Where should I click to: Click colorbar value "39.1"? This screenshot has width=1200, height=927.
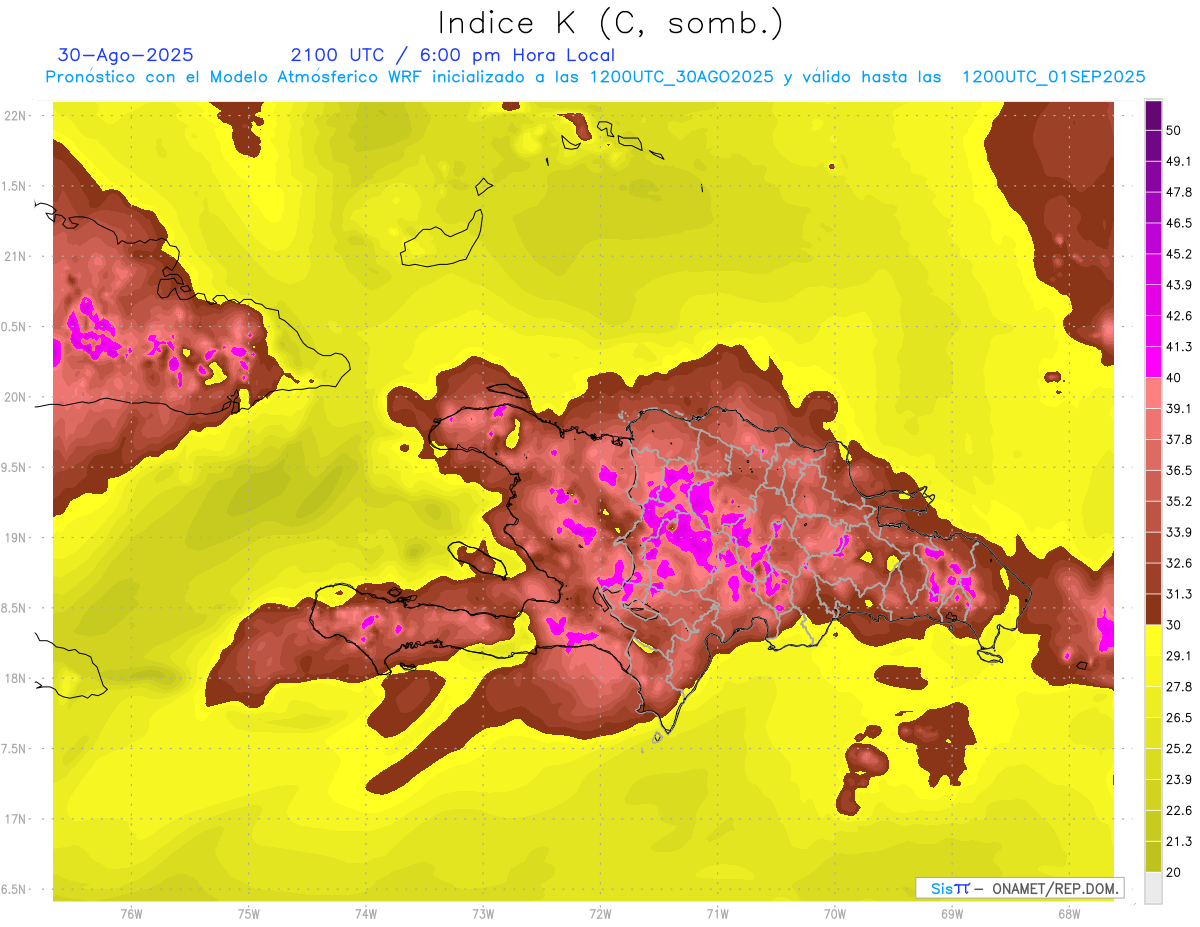pos(1178,408)
